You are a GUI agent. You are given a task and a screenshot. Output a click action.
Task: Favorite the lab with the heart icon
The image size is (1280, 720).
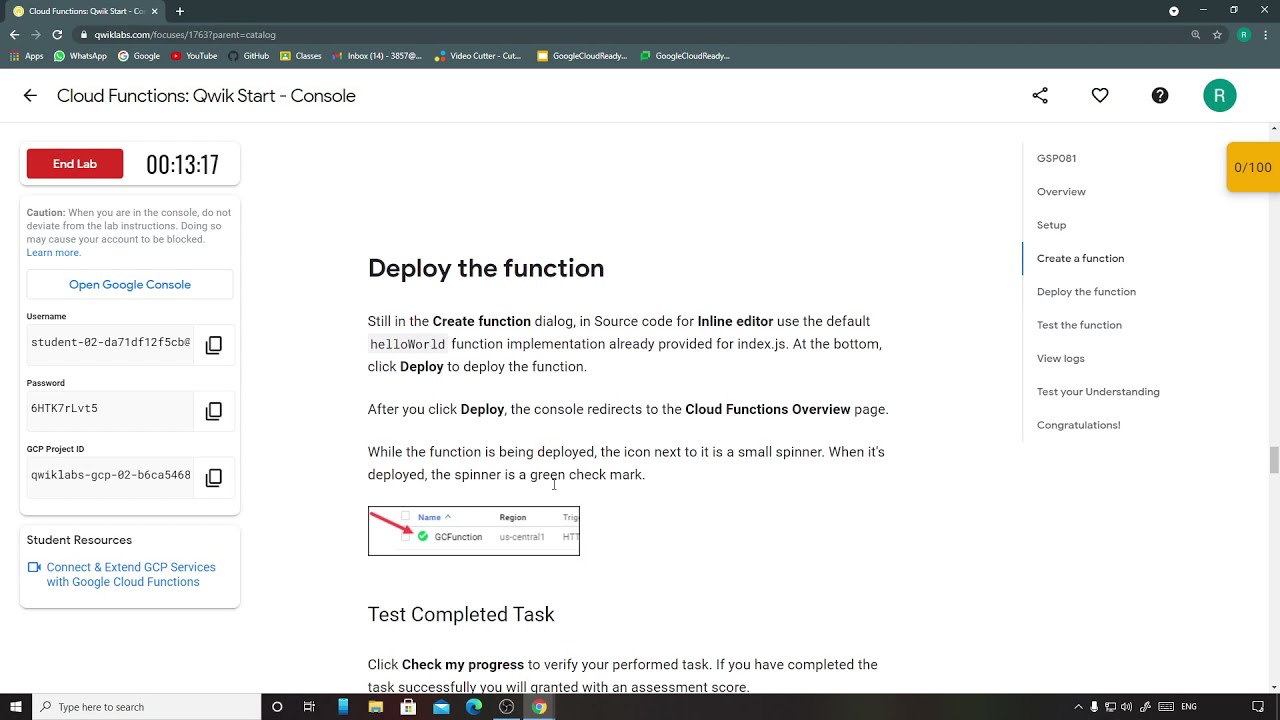coord(1100,96)
